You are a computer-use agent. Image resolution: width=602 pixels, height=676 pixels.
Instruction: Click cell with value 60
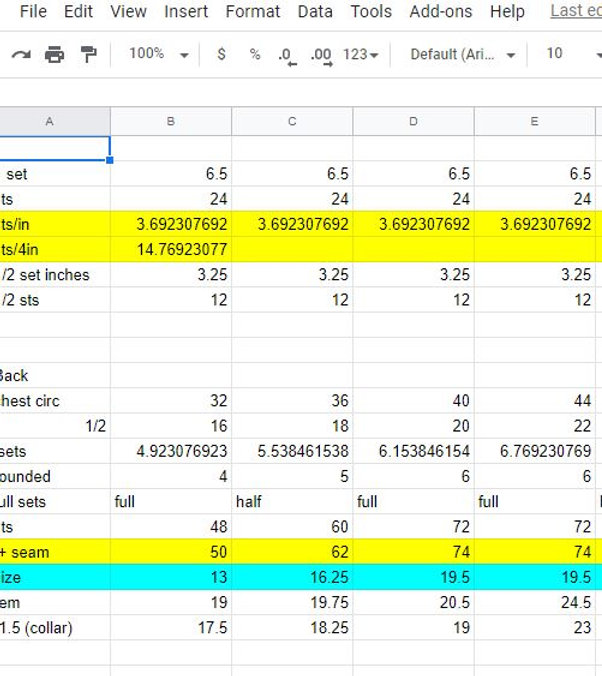point(292,527)
